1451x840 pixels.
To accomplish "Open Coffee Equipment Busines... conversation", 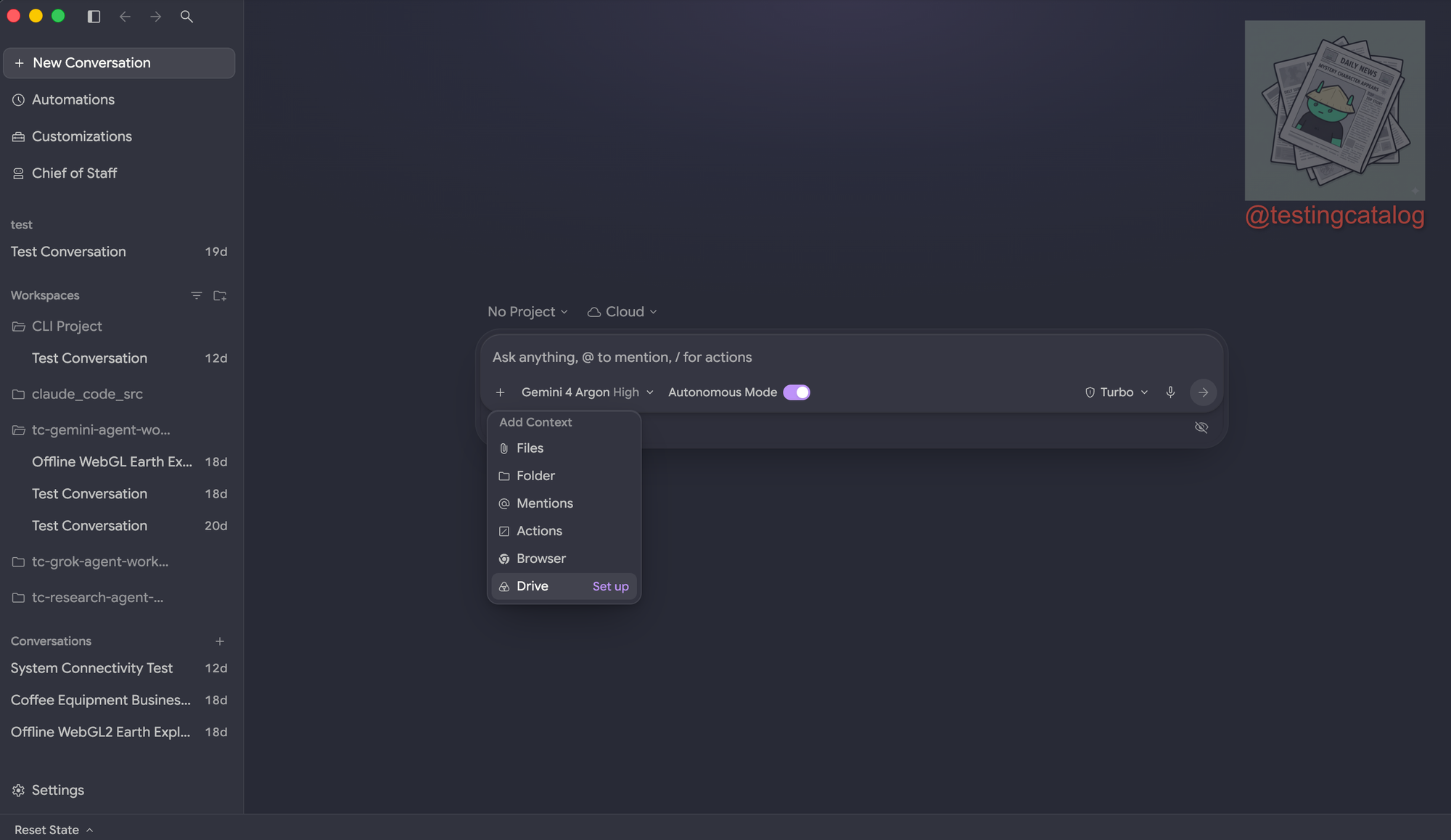I will (119, 700).
